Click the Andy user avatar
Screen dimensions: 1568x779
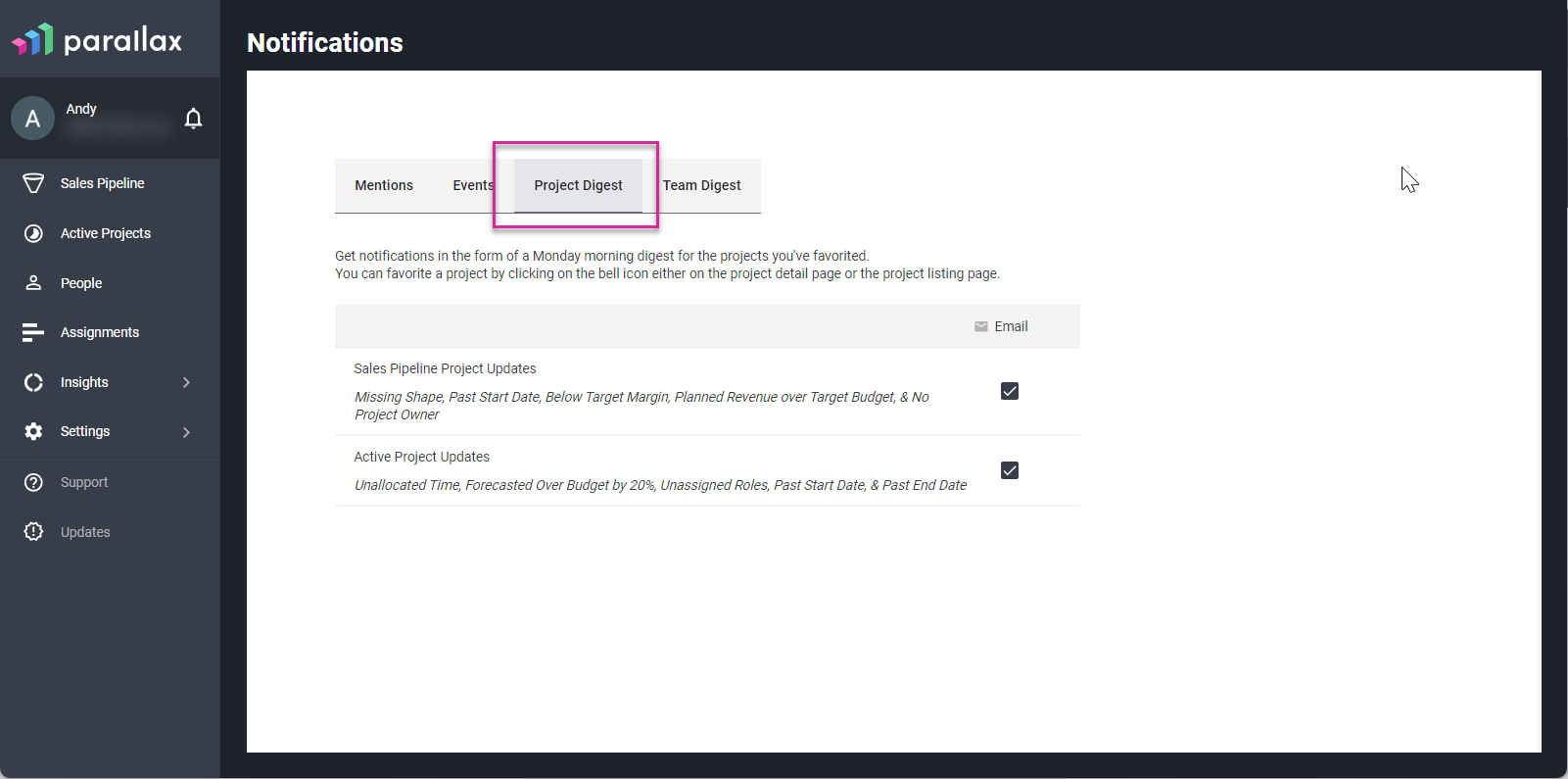click(x=32, y=119)
